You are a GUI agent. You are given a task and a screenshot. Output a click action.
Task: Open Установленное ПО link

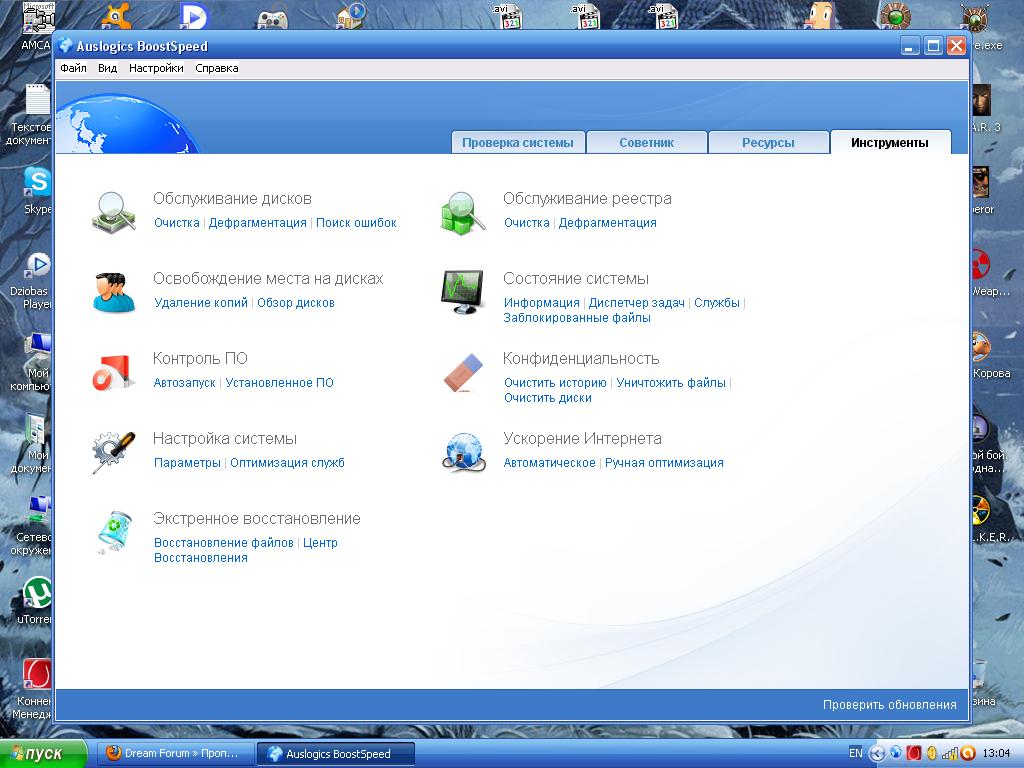pos(280,383)
